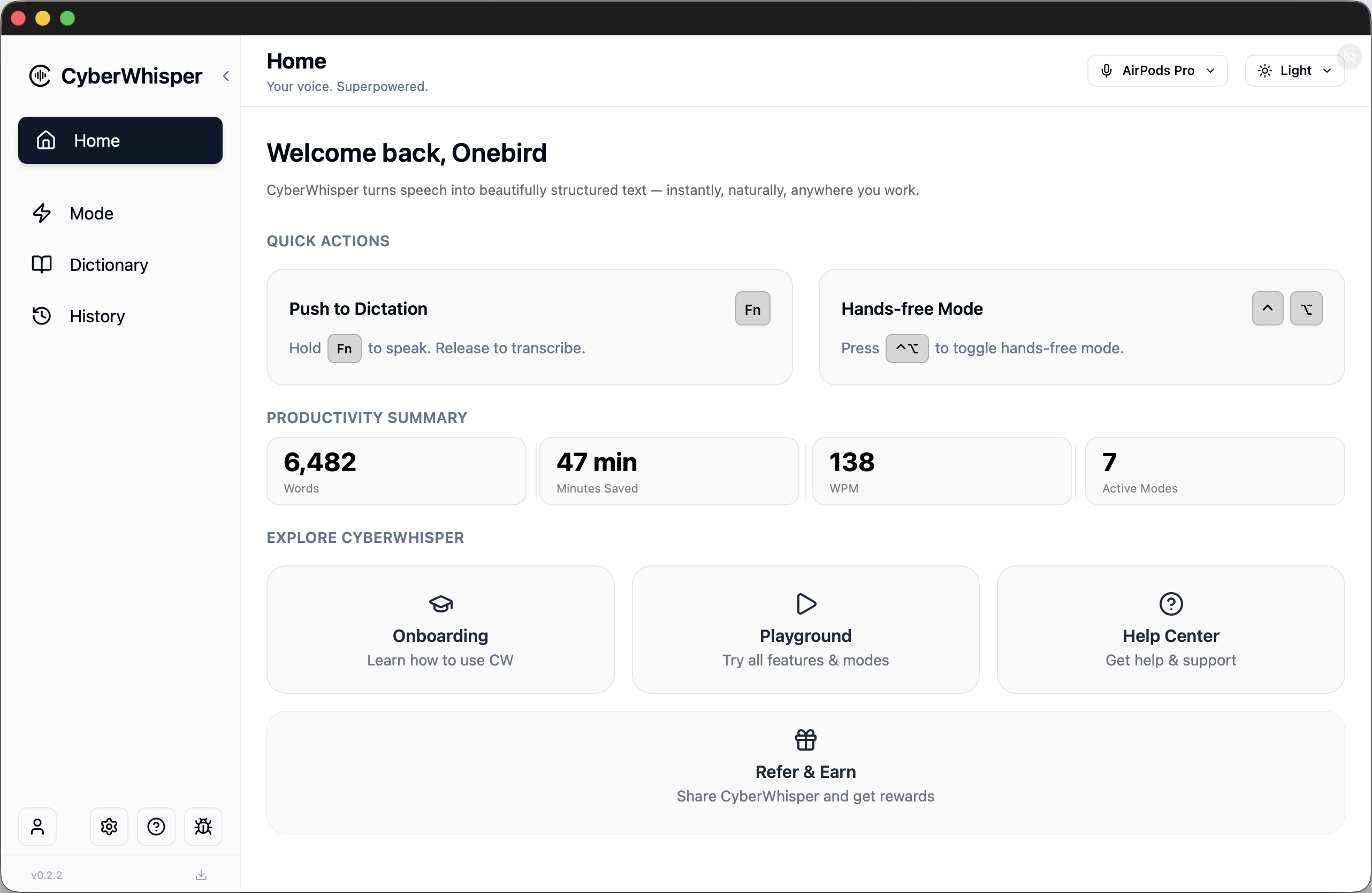Open the account profile icon in sidebar
This screenshot has width=1372, height=893.
point(37,826)
